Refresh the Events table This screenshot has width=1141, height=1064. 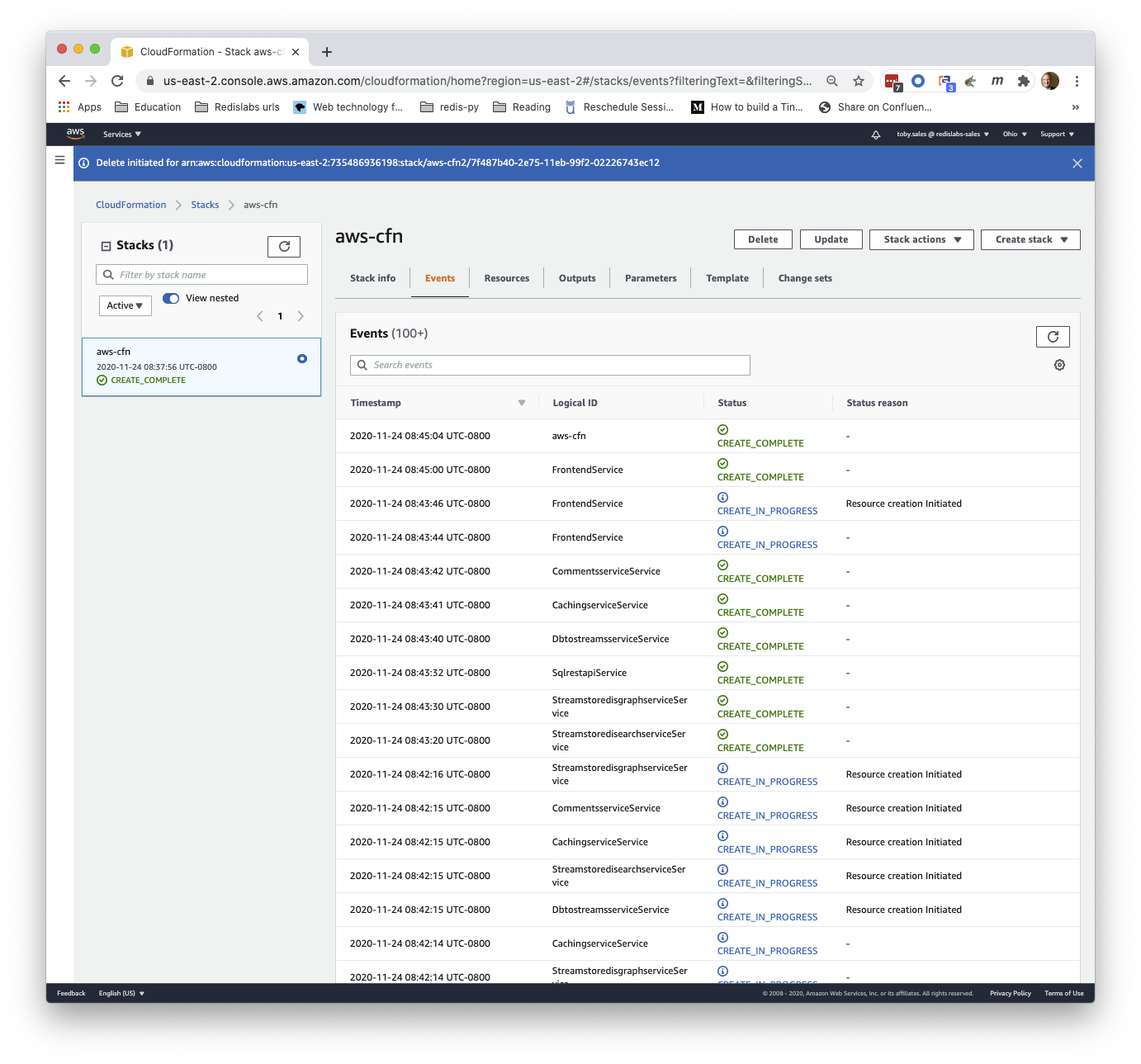[1053, 337]
